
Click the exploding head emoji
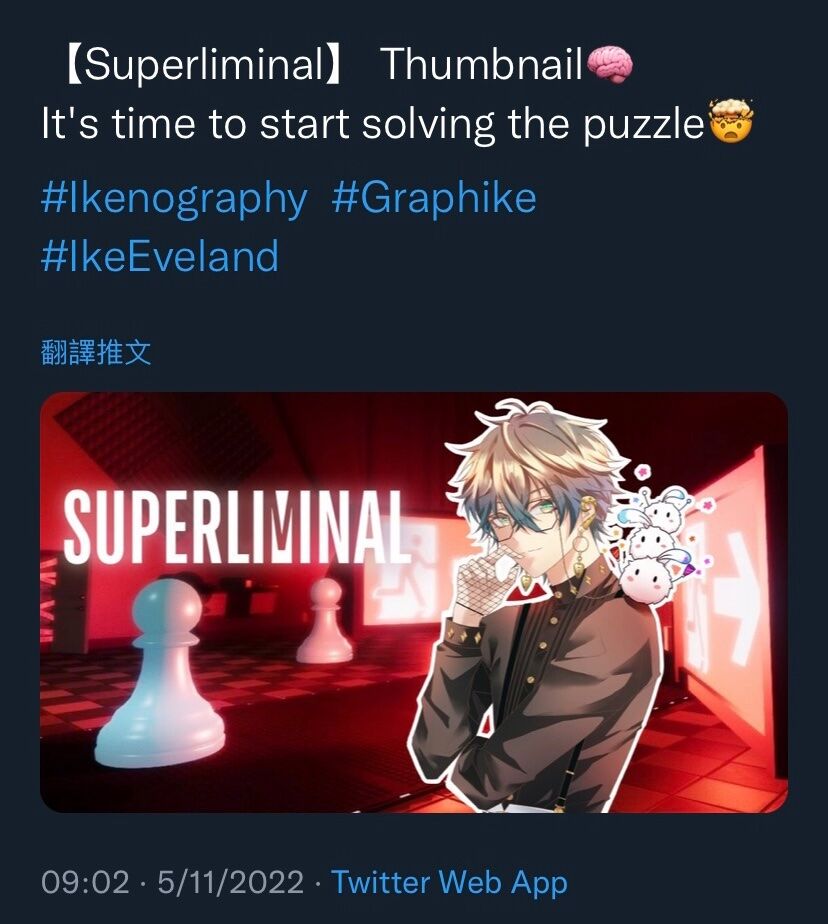731,123
